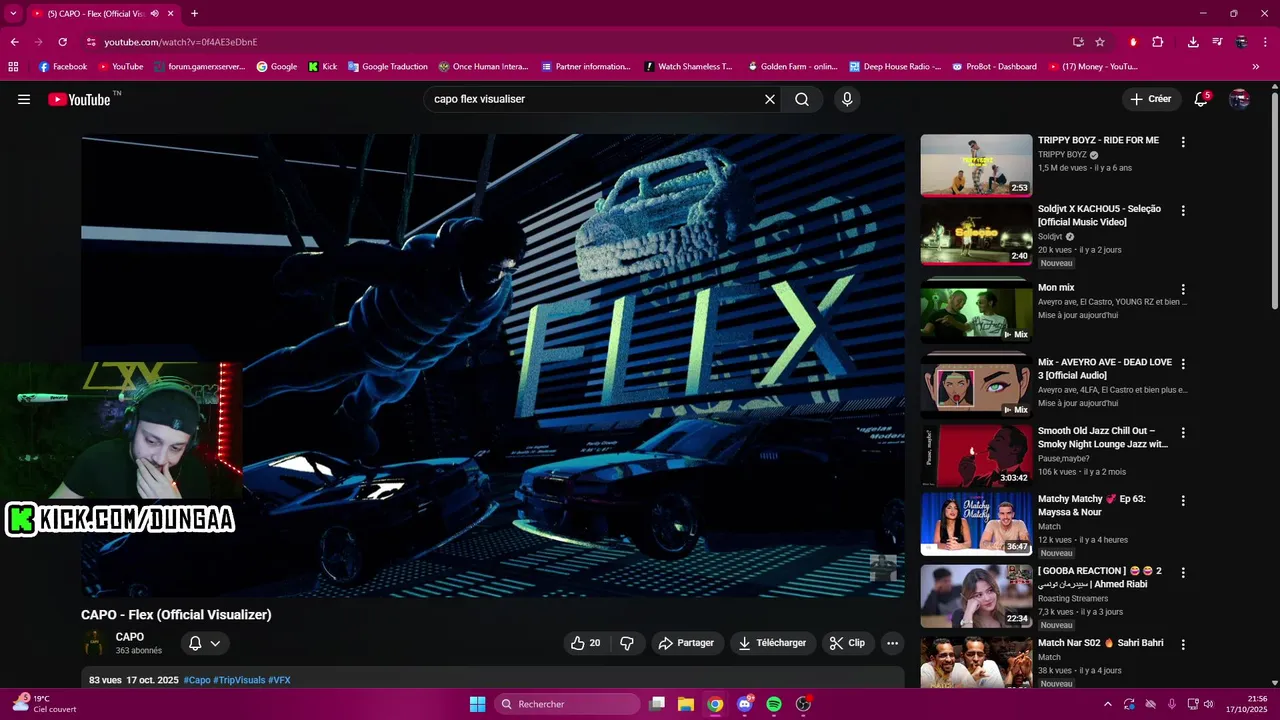
Task: Like the video with thumbs up
Action: (587, 643)
